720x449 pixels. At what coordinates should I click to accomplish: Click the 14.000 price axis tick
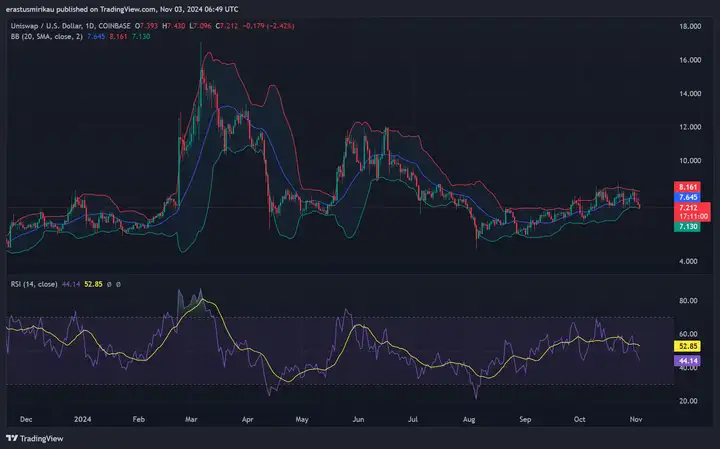coord(690,93)
